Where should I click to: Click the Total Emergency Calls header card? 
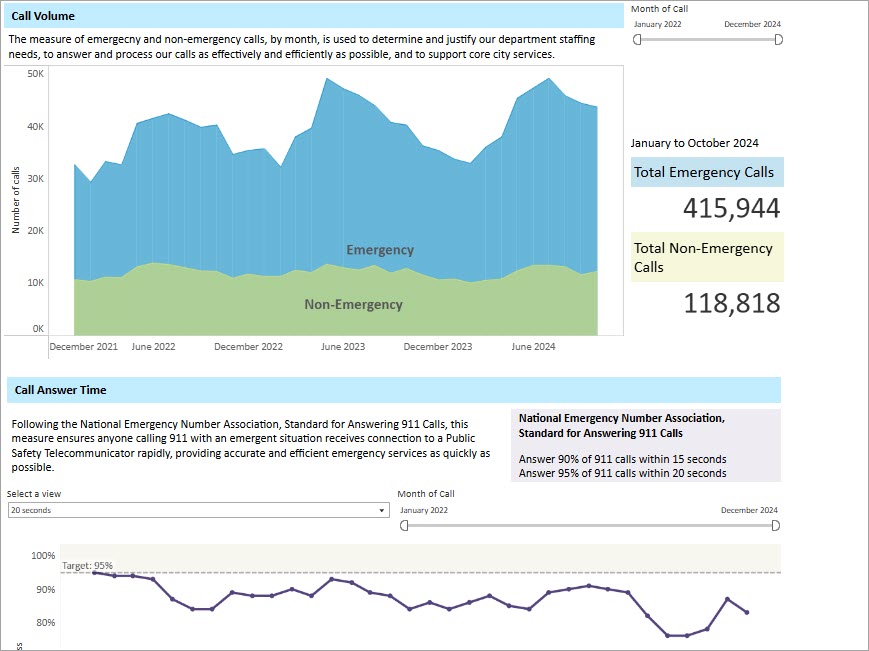707,172
